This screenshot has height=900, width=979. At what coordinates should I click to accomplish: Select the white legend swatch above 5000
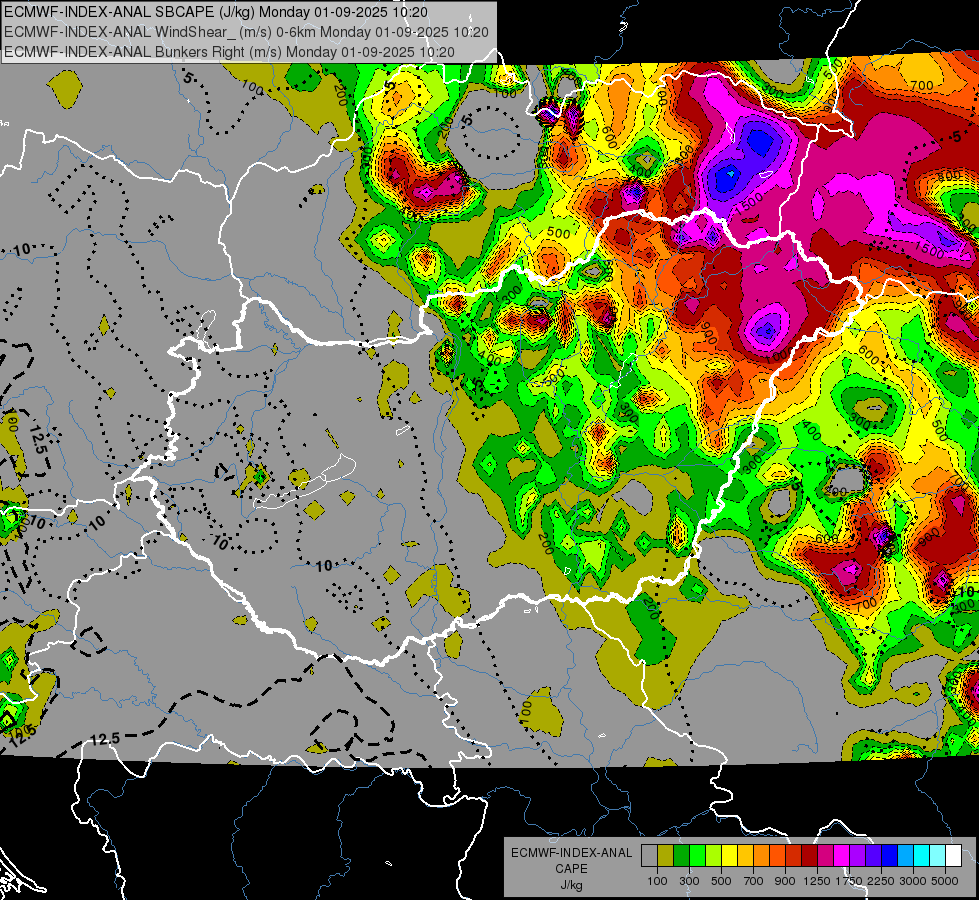[x=953, y=856]
